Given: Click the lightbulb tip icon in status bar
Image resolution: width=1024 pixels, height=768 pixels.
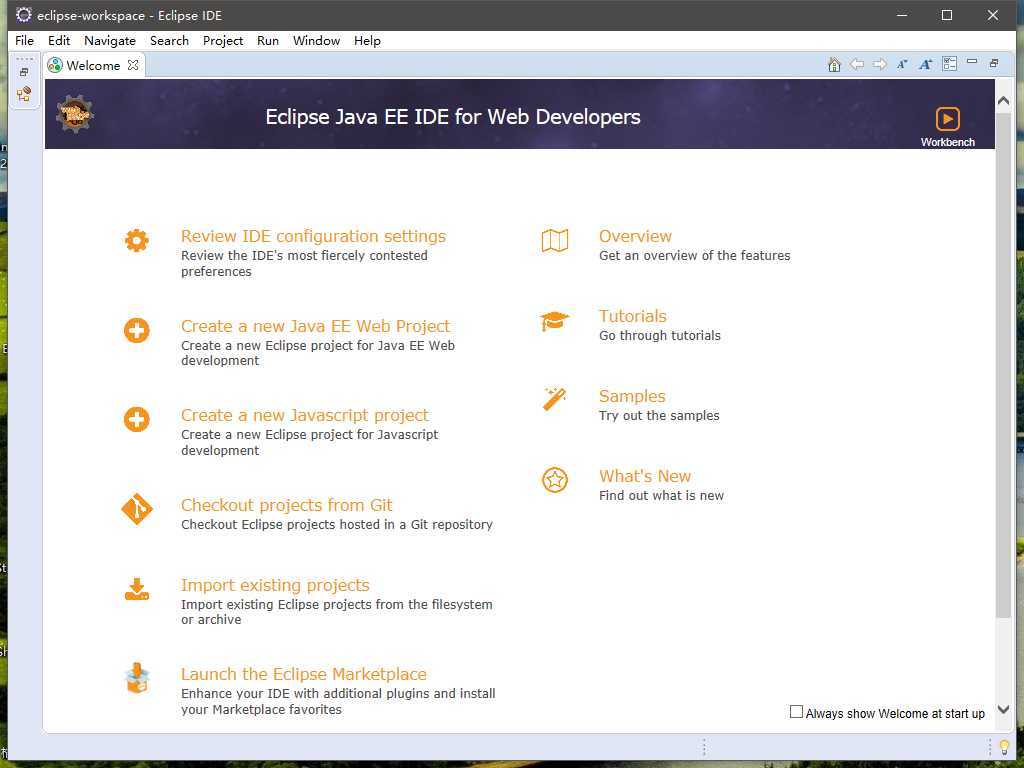Looking at the screenshot, I should 1004,748.
